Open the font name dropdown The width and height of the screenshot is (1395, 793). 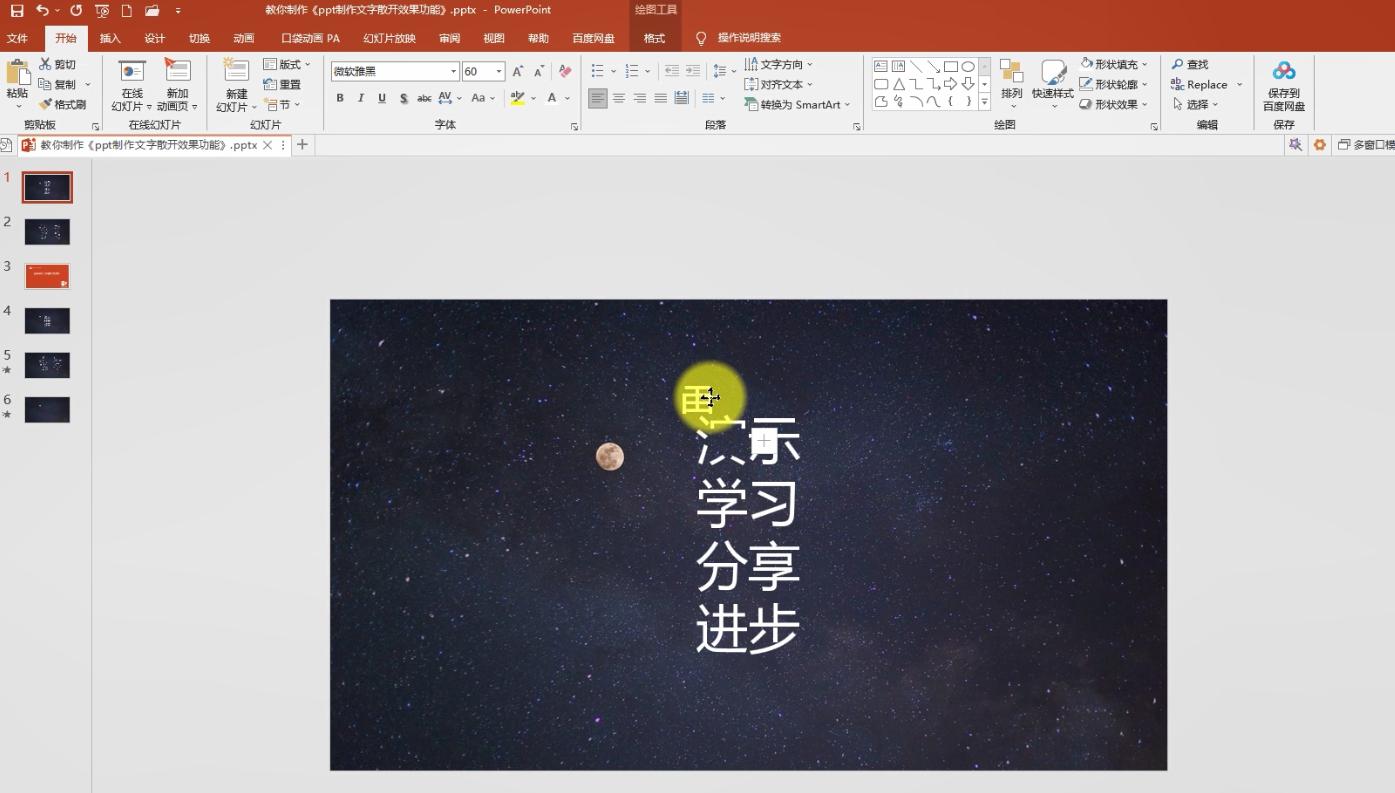click(453, 71)
